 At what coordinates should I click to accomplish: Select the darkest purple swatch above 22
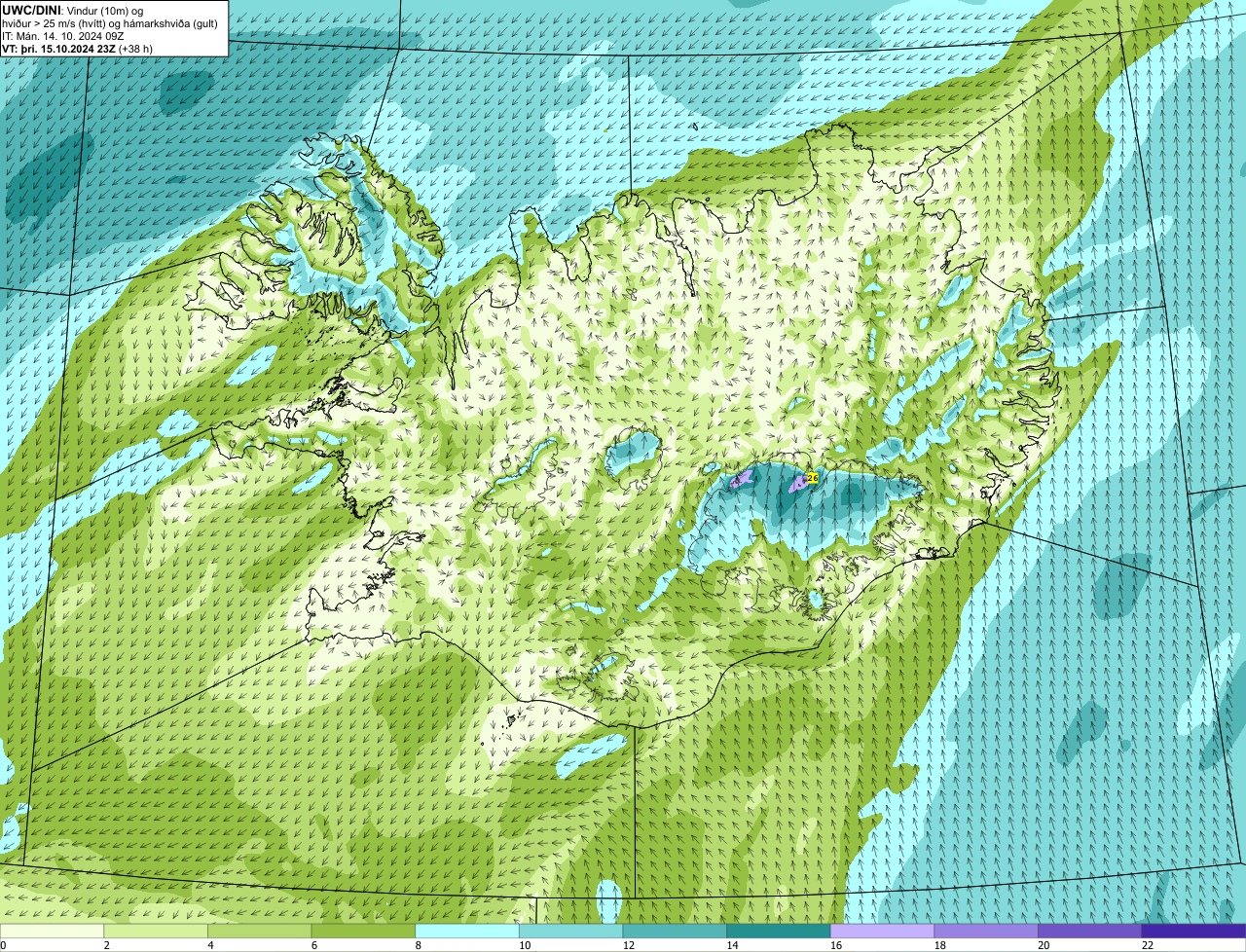(1193, 931)
